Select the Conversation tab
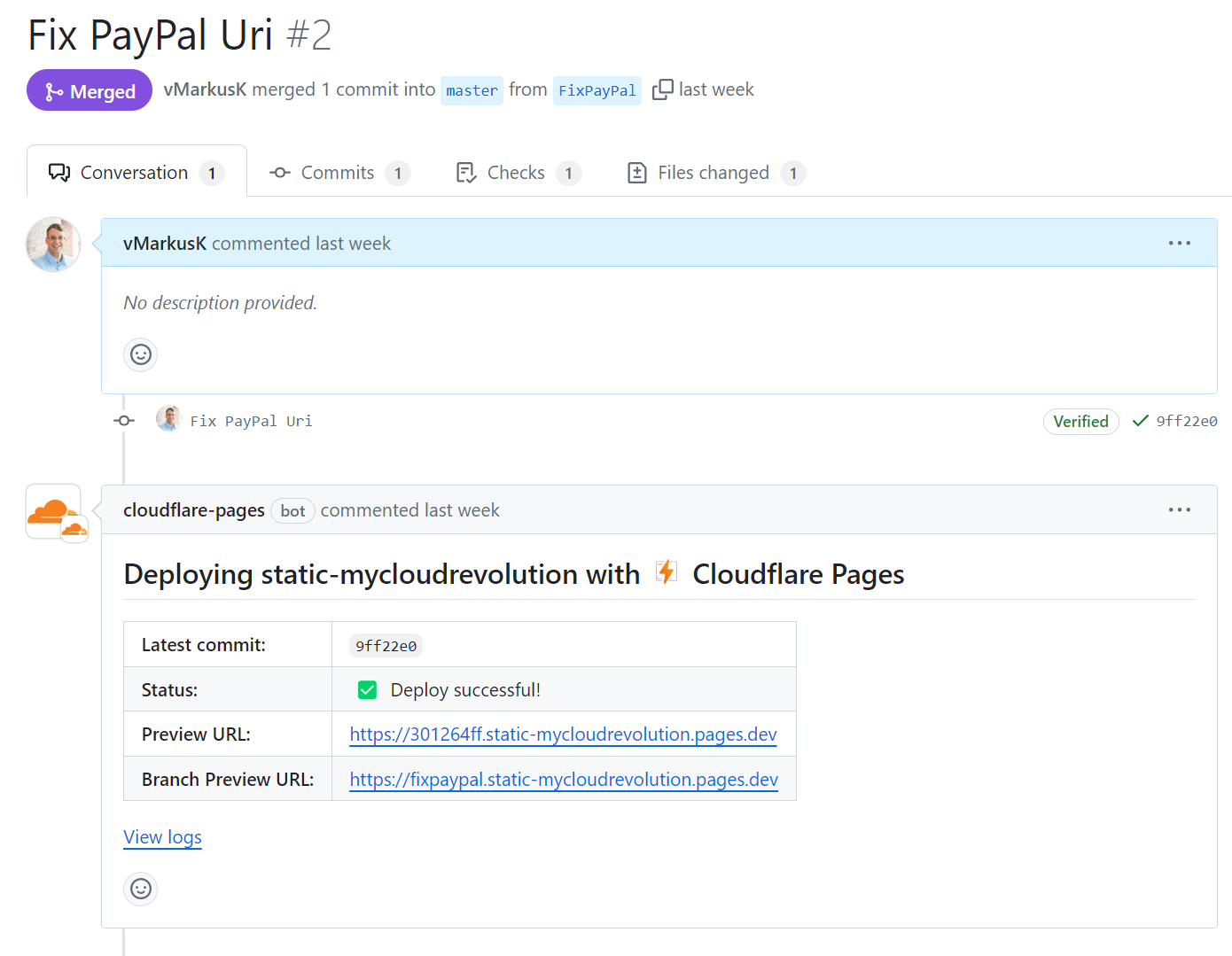1232x956 pixels. [x=135, y=173]
